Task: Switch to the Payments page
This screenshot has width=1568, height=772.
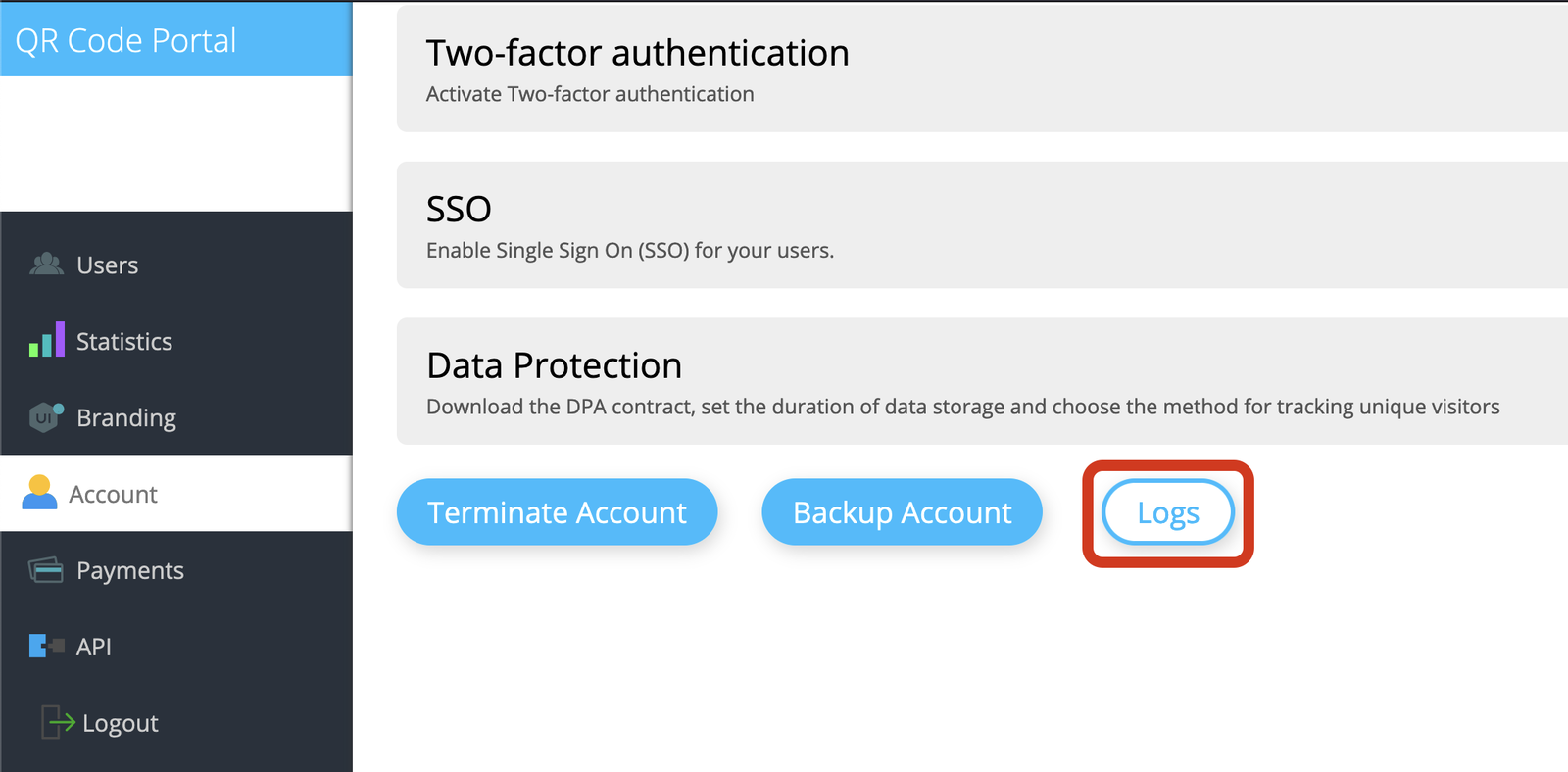Action: pyautogui.click(x=130, y=569)
